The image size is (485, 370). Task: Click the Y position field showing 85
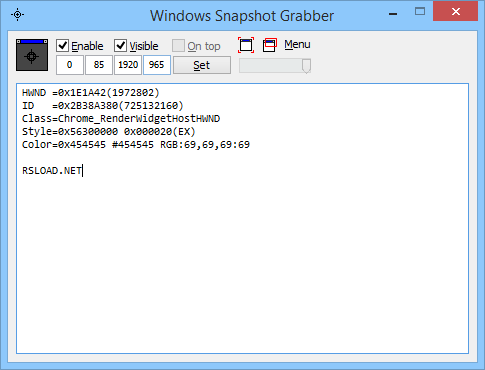coord(99,65)
